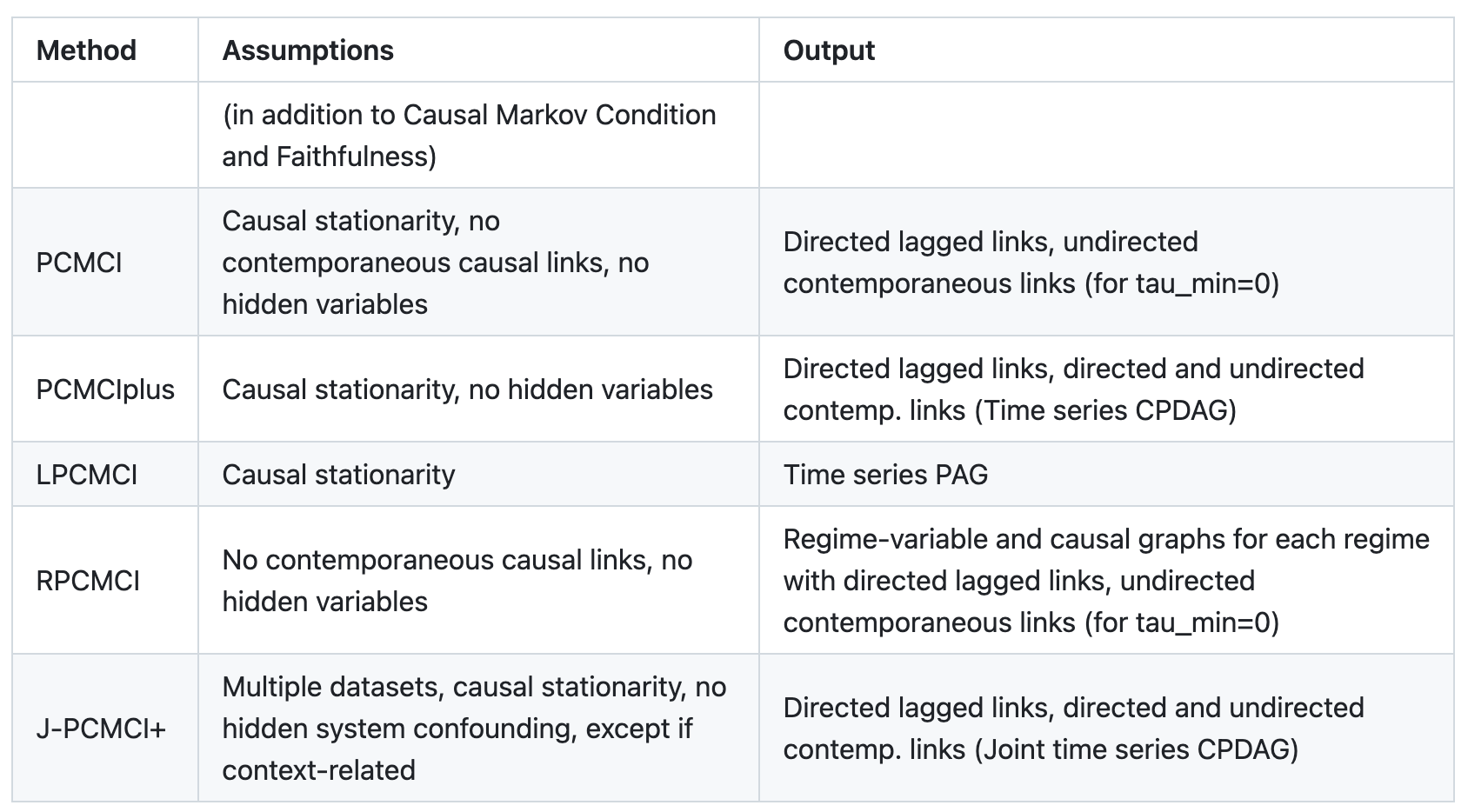Select the PCMCI method cell
The height and width of the screenshot is (812, 1468).
point(79,263)
